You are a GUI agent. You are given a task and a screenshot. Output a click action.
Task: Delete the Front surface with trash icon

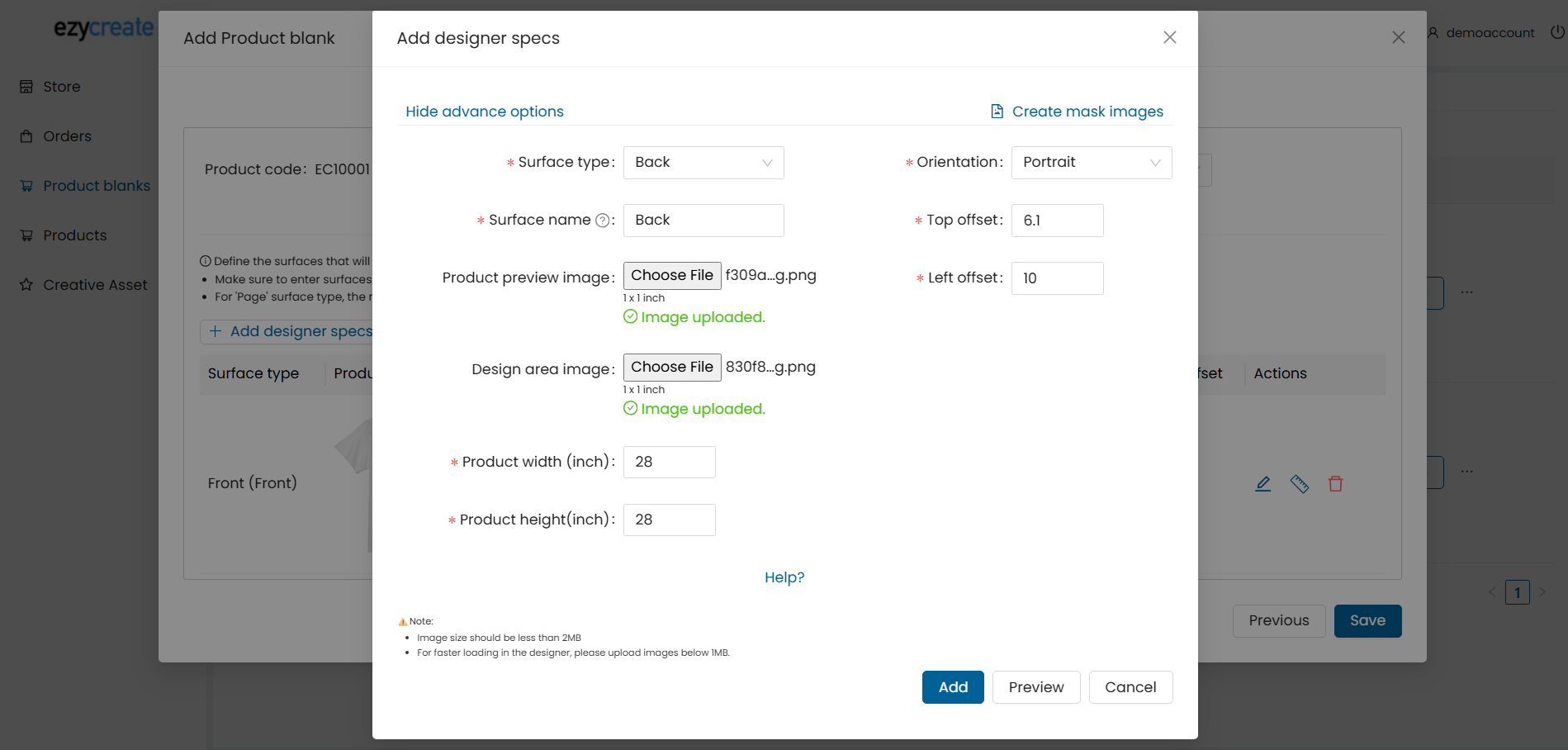pyautogui.click(x=1335, y=484)
